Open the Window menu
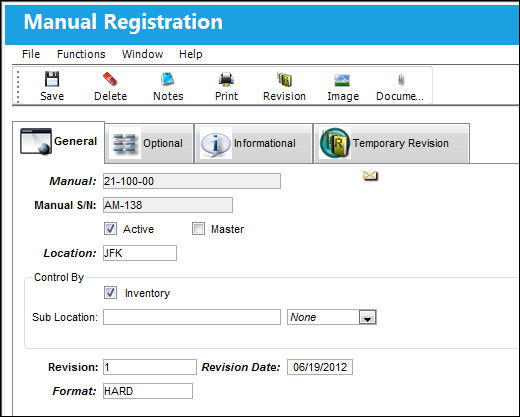 pos(143,54)
